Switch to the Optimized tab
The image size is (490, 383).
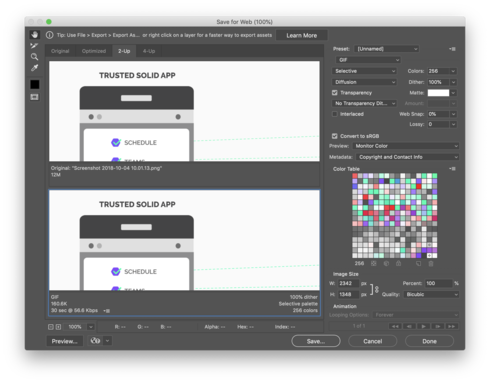[x=94, y=51]
